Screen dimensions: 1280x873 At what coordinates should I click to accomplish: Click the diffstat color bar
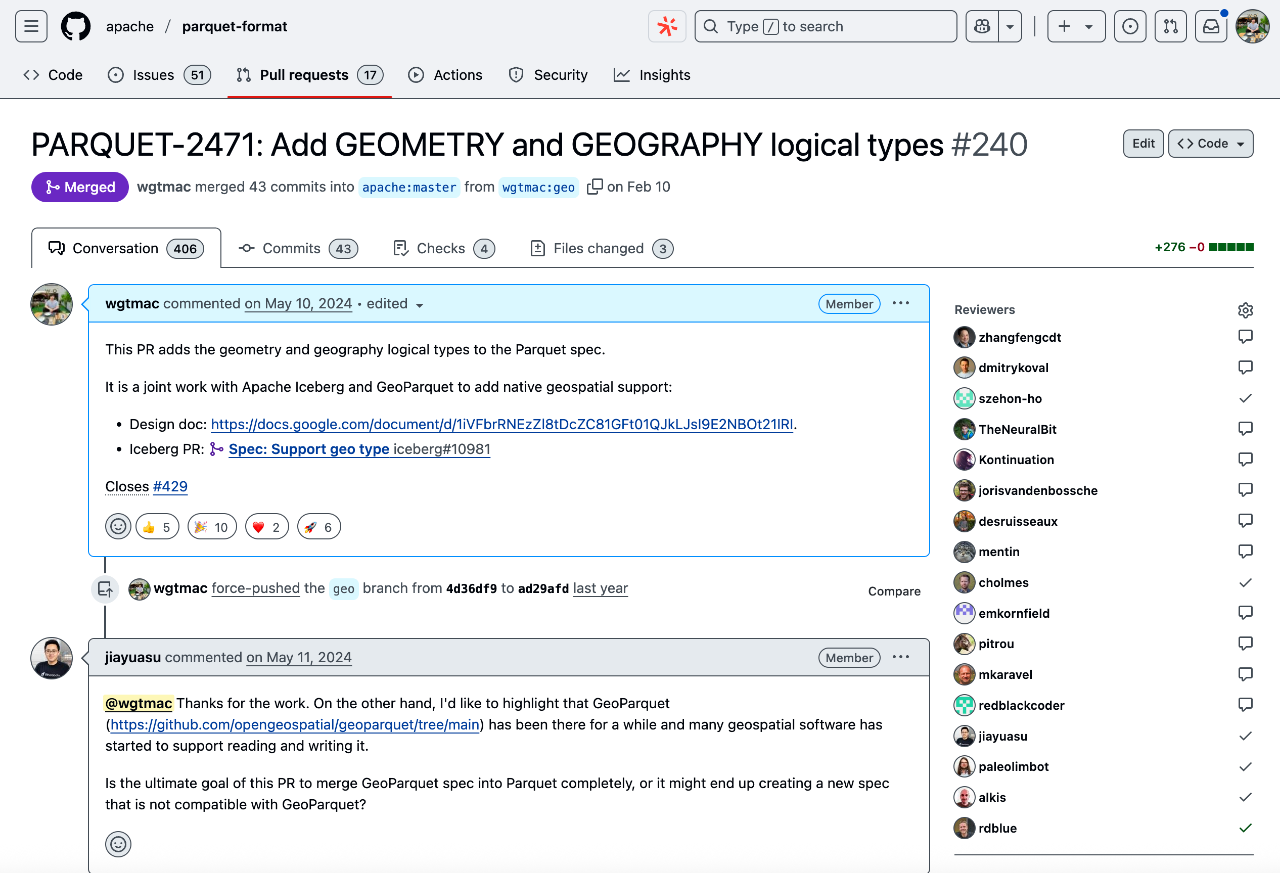click(x=1231, y=248)
